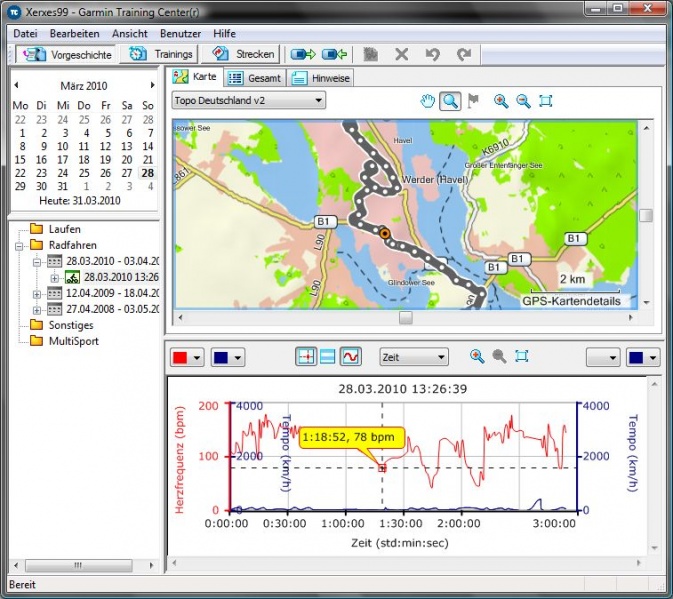673x599 pixels.
Task: Click the undo arrow icon
Action: point(433,54)
